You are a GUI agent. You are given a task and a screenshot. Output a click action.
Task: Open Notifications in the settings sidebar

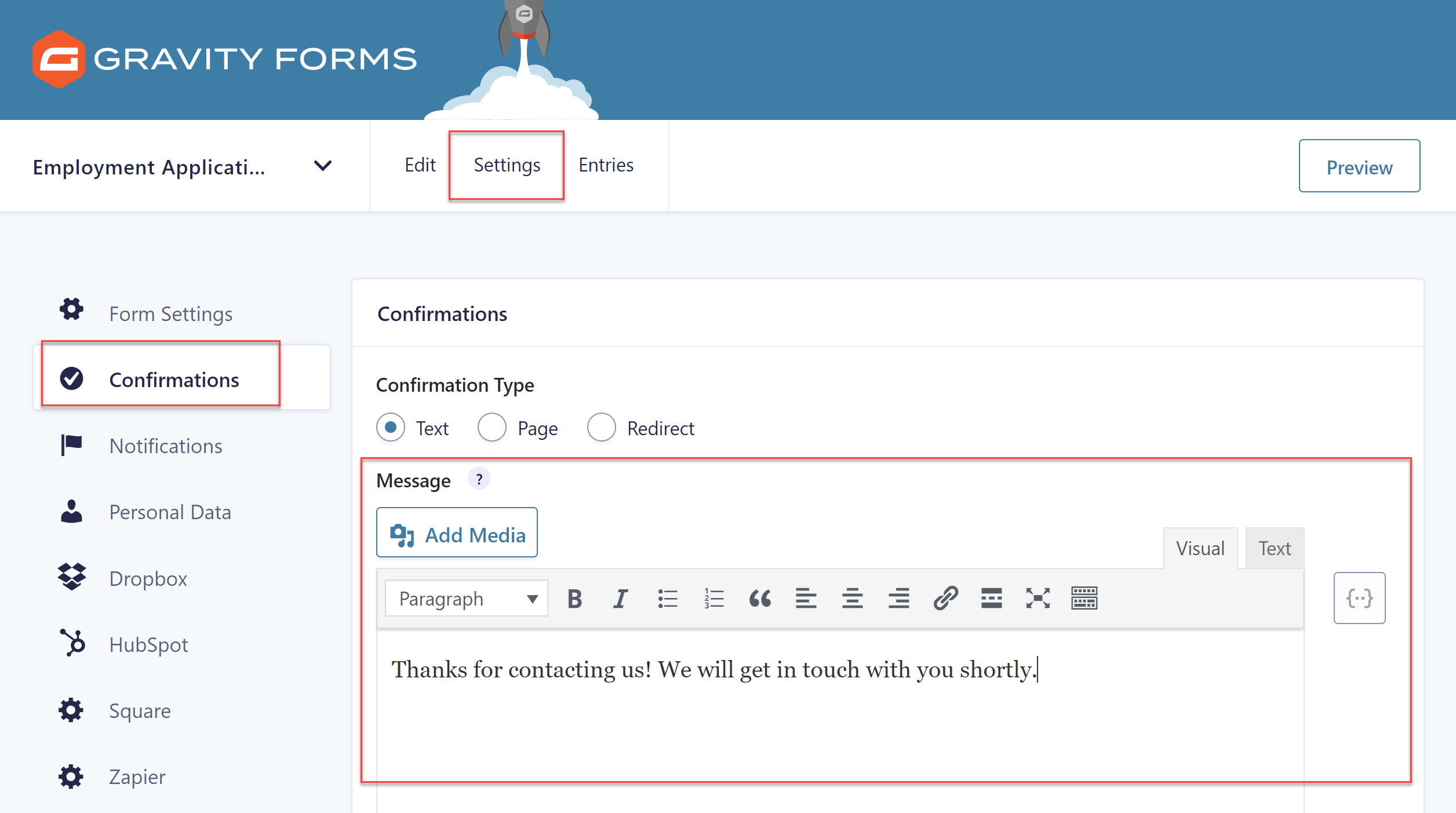tap(166, 446)
